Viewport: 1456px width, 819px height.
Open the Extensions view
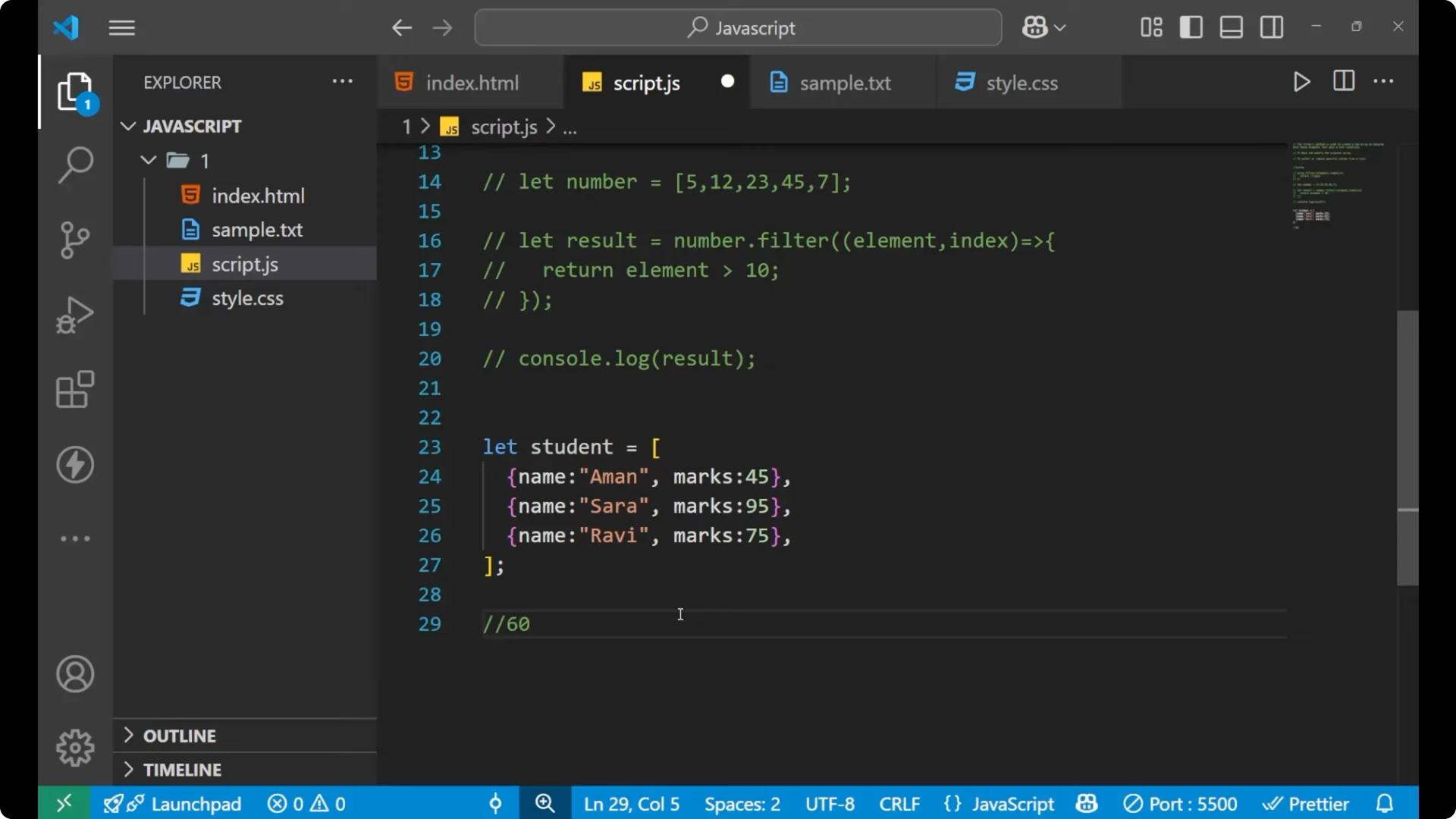coord(74,390)
